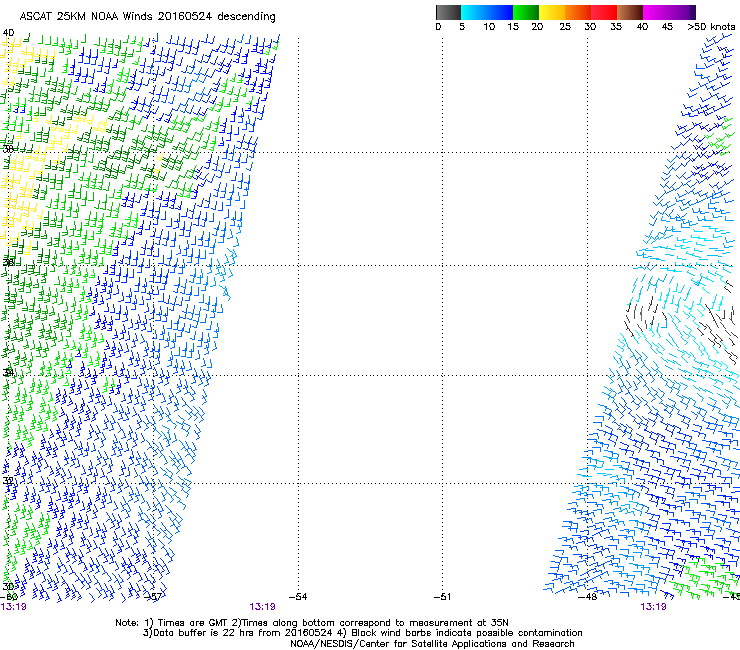Click the NOAA/NESDIS Center for Satellite Applications credit
740x650 pixels.
pos(432,644)
